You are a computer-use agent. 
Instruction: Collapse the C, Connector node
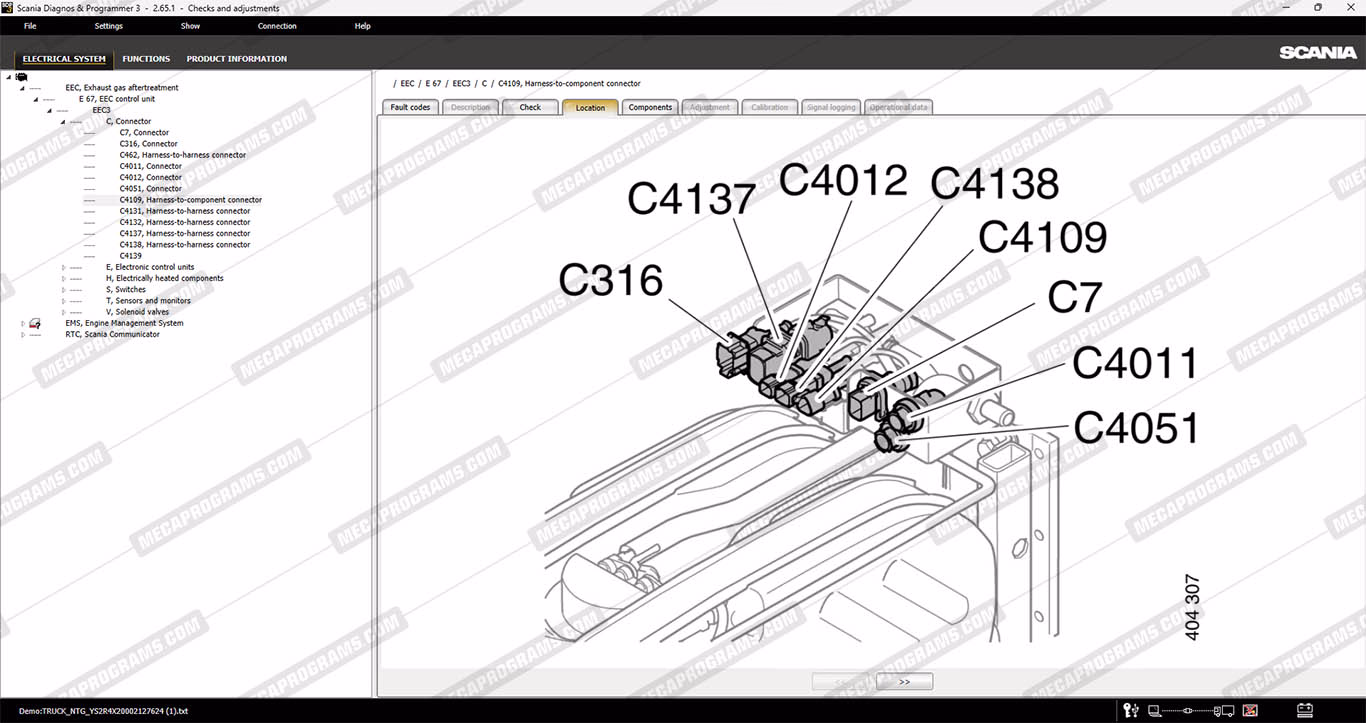click(x=62, y=121)
